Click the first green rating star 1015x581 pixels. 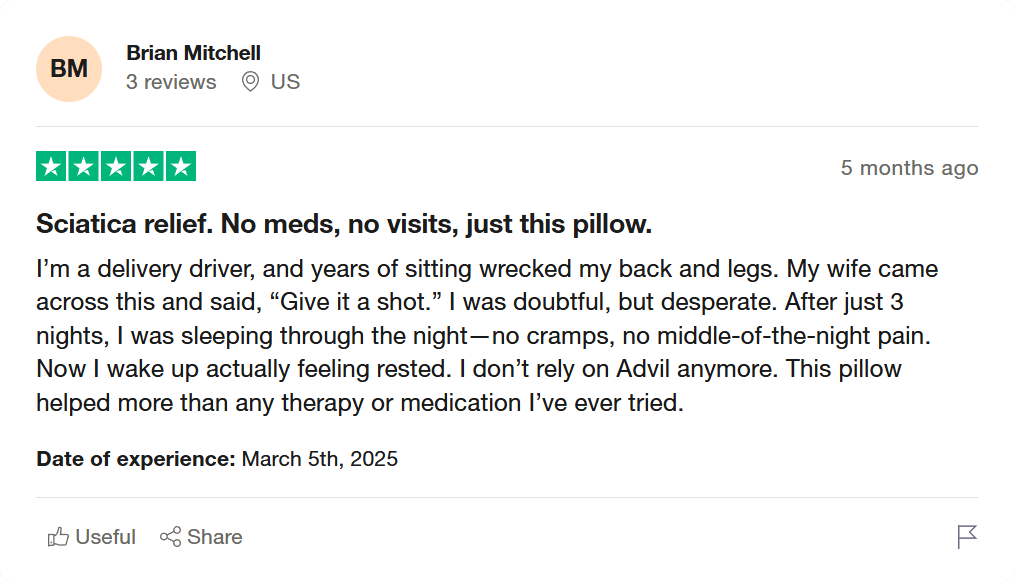pyautogui.click(x=52, y=167)
